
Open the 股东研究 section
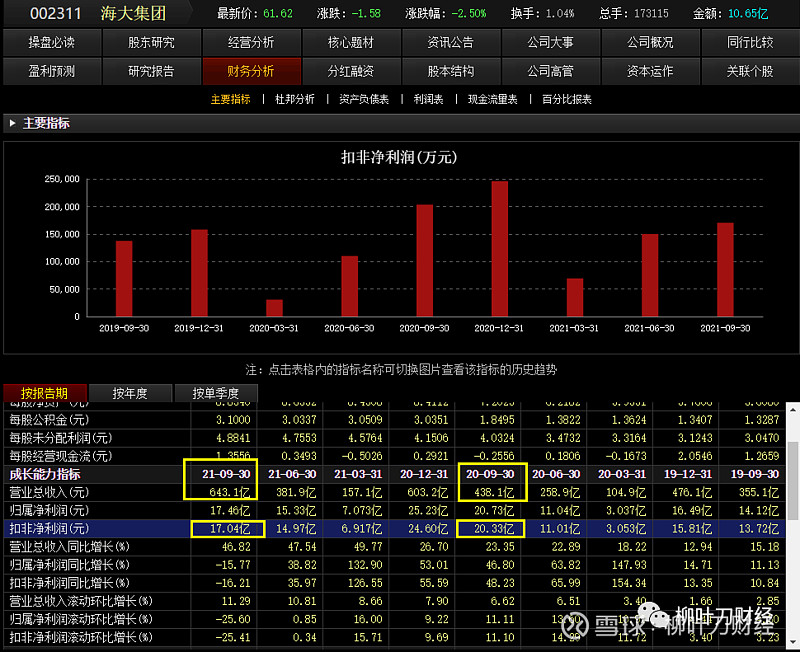click(x=152, y=42)
